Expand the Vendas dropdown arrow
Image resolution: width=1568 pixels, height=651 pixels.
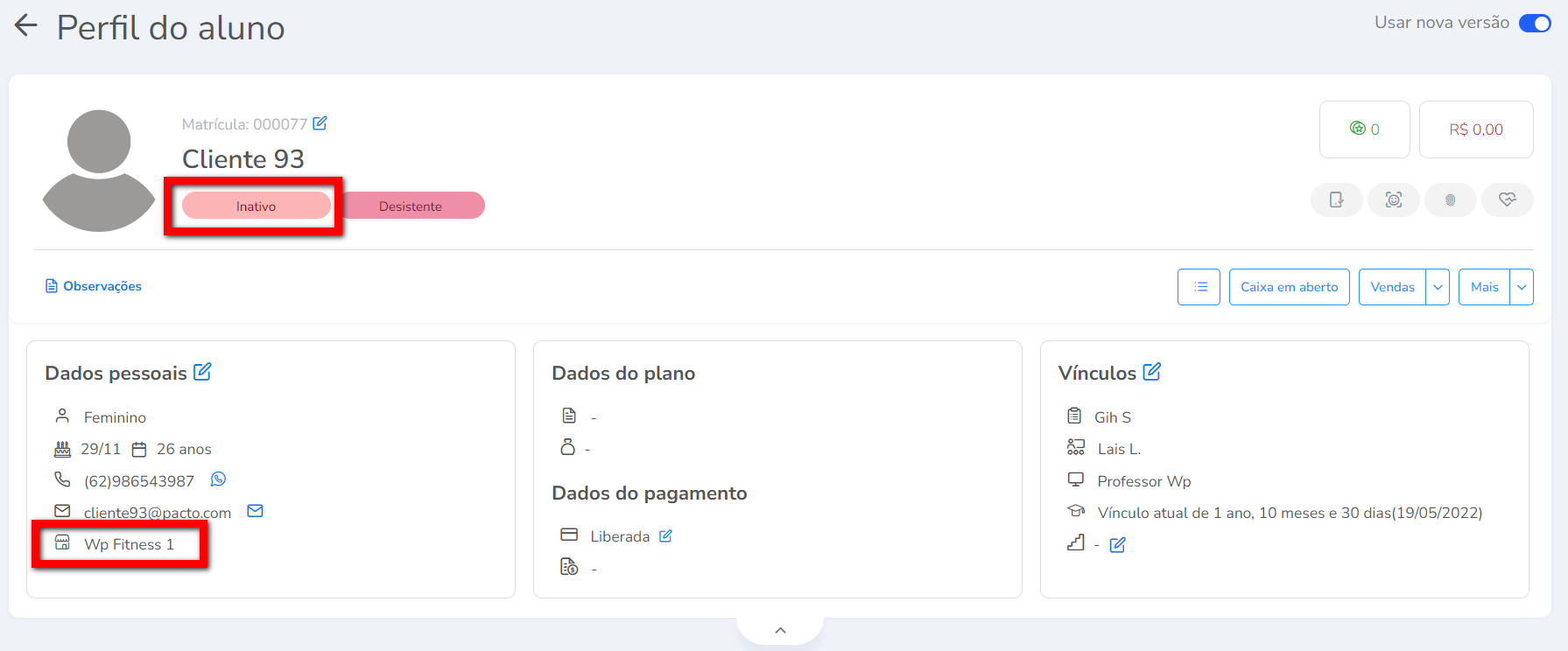click(x=1438, y=287)
